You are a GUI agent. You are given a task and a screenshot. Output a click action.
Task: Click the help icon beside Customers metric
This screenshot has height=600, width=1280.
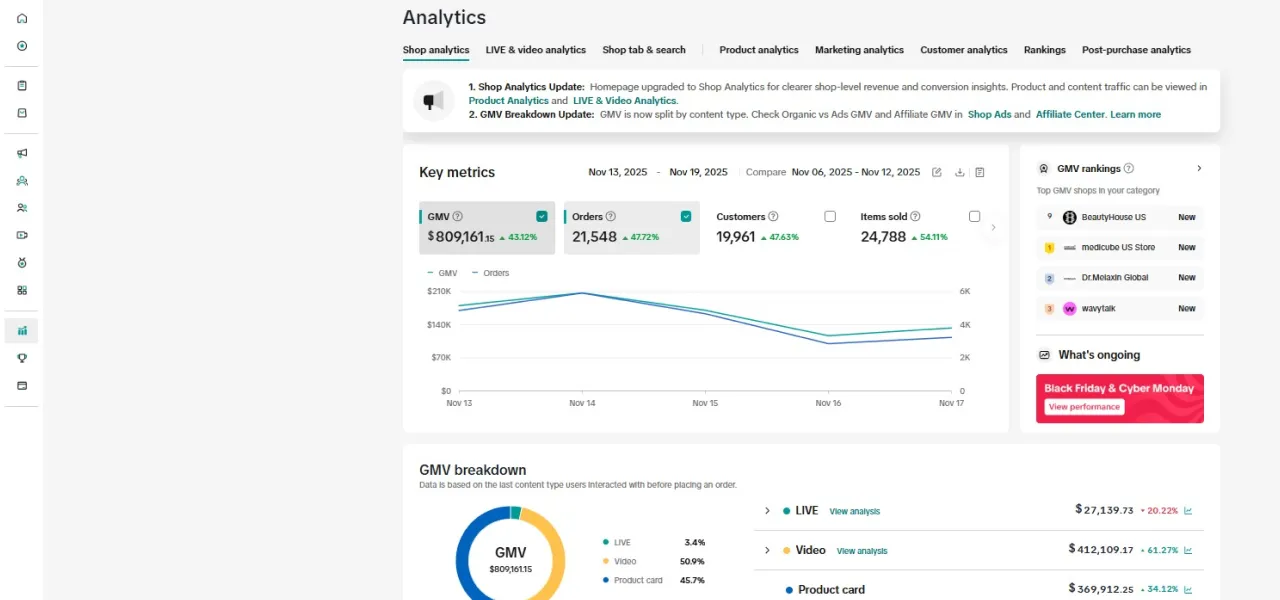point(773,217)
